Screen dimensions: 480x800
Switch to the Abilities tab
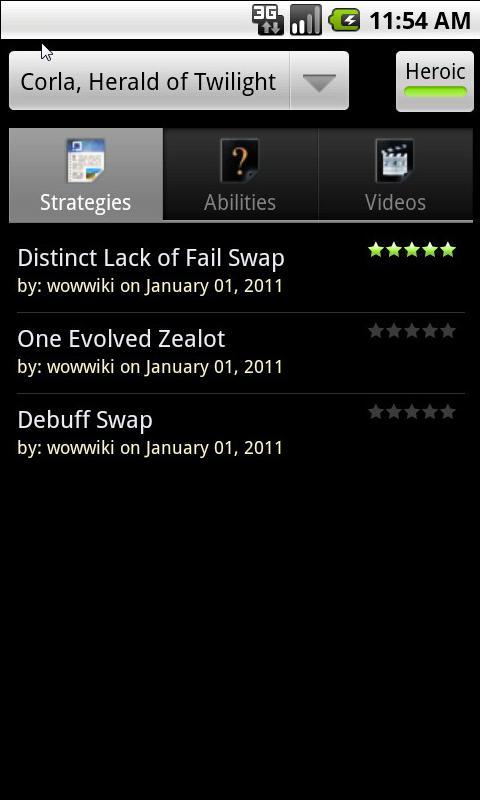click(x=240, y=174)
